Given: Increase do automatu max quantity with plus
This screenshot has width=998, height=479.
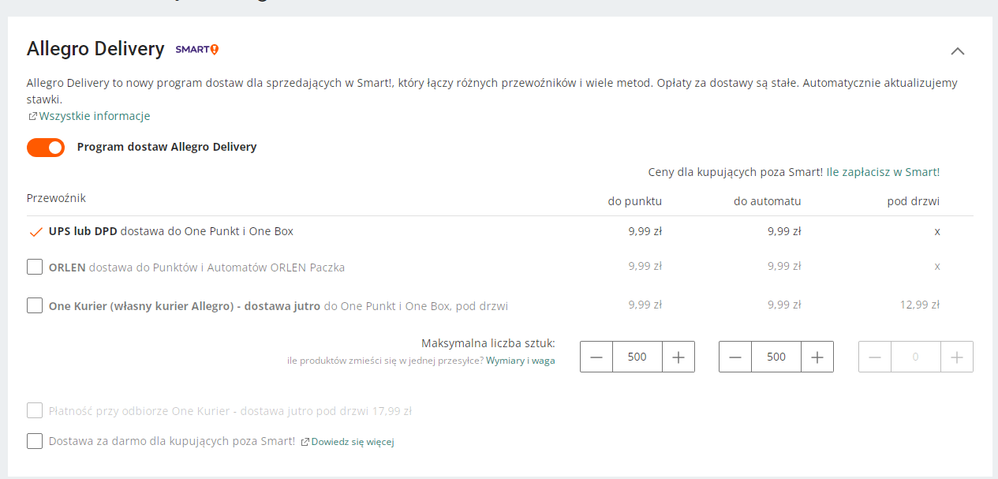Looking at the screenshot, I should click(x=817, y=357).
